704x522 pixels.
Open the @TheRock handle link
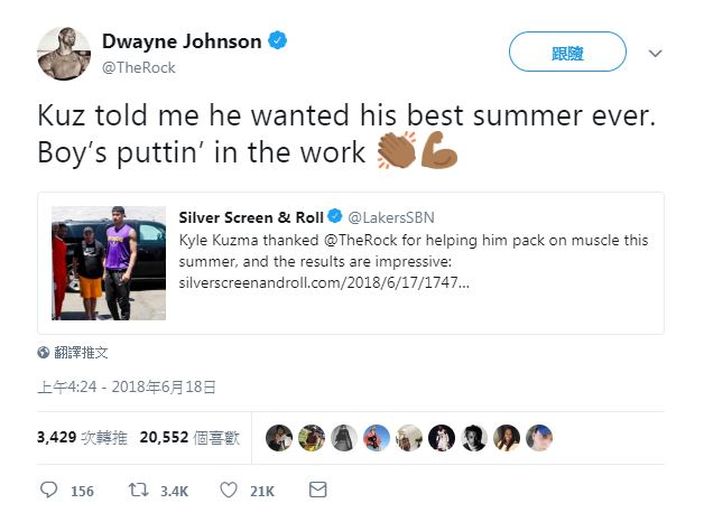[x=138, y=68]
